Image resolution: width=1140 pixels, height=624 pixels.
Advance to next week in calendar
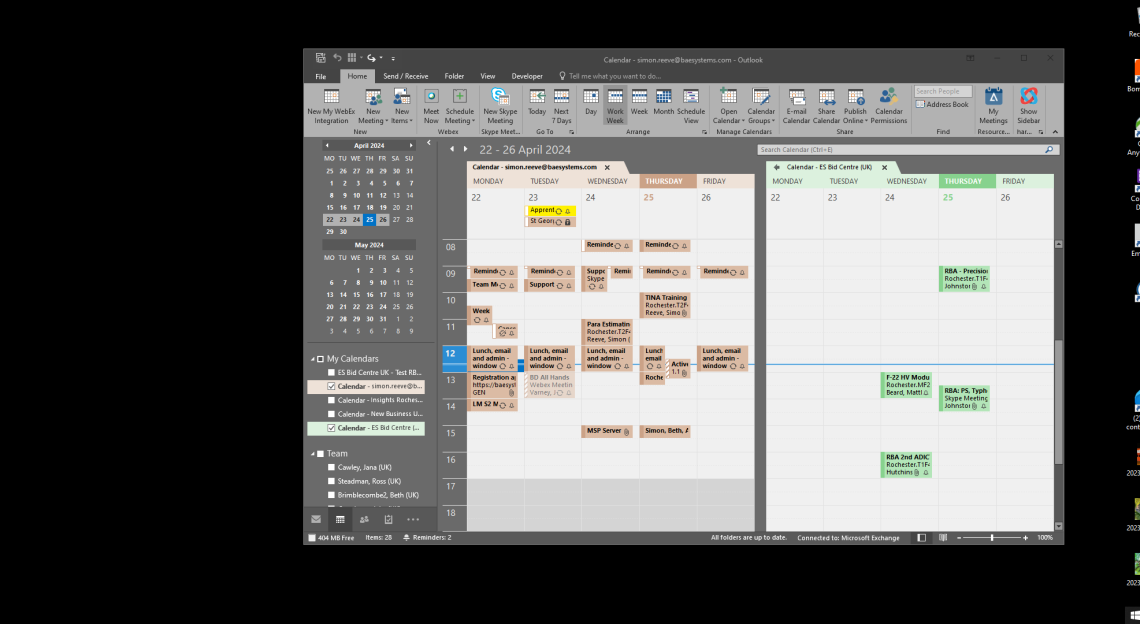[466, 149]
